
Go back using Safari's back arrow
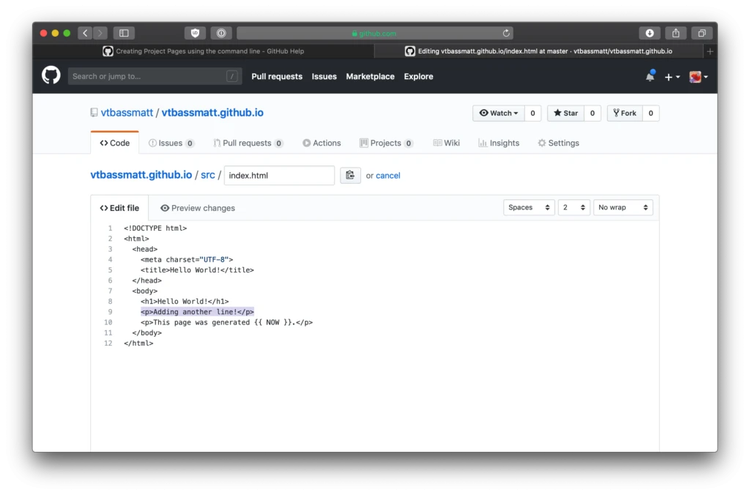click(86, 33)
